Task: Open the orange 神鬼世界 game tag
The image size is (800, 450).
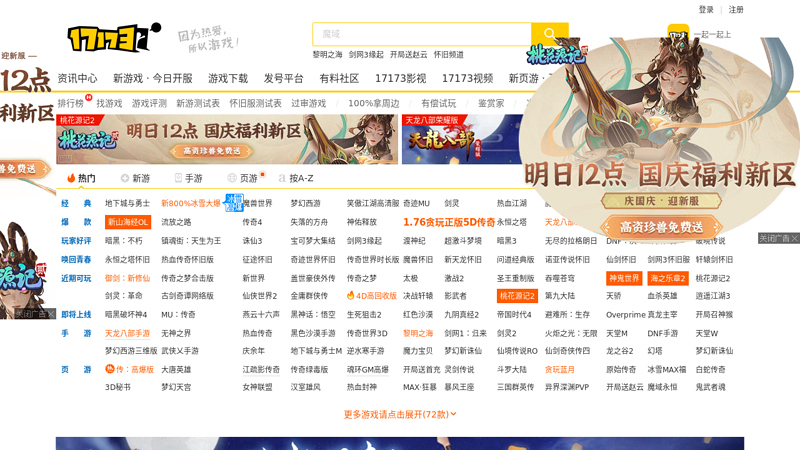Action: coord(624,278)
